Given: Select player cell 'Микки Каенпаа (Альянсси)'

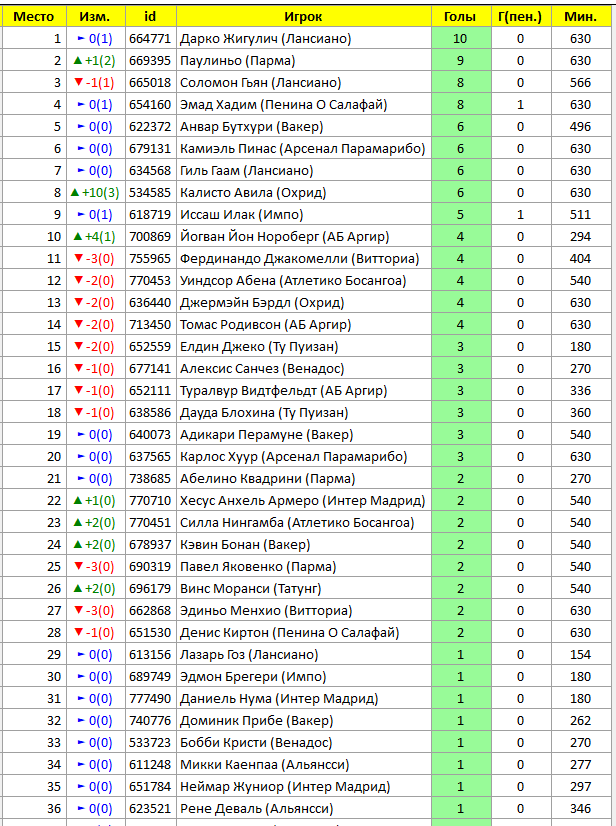Looking at the screenshot, I should 304,764.
